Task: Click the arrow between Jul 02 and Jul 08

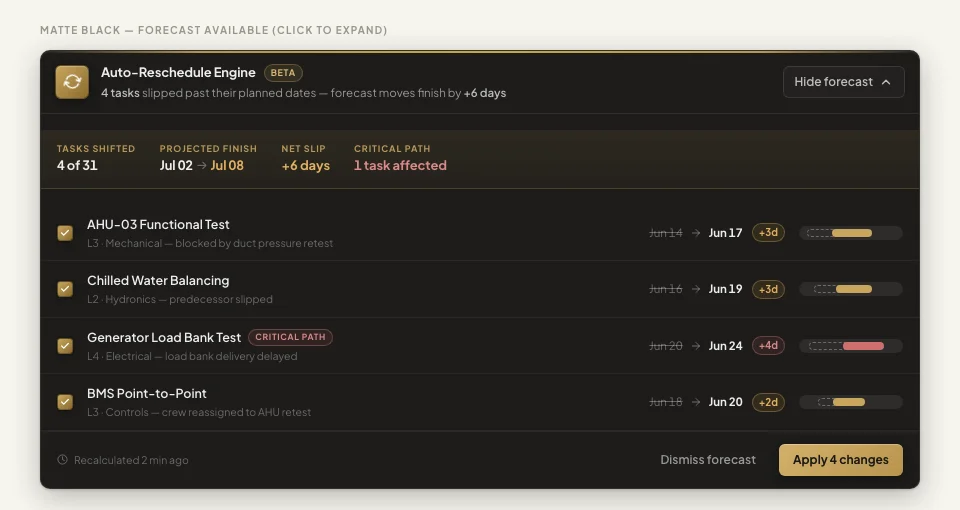Action: click(201, 165)
